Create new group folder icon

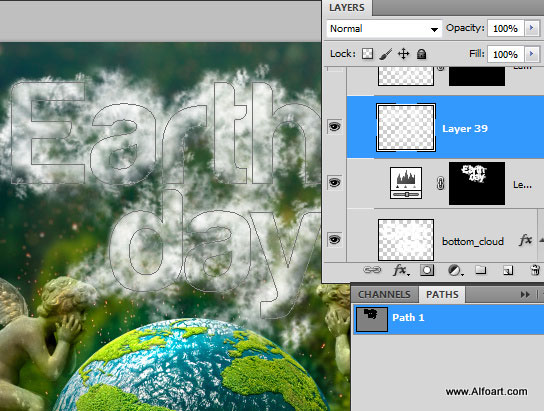[481, 269]
